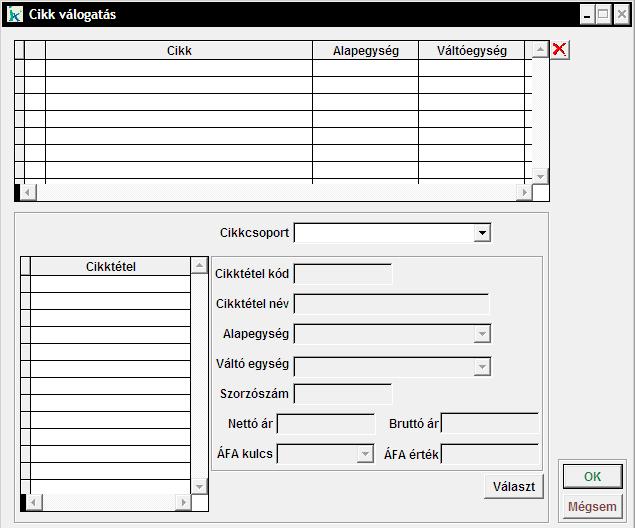Select the Nettó ár input field
The width and height of the screenshot is (635, 528).
click(x=325, y=424)
